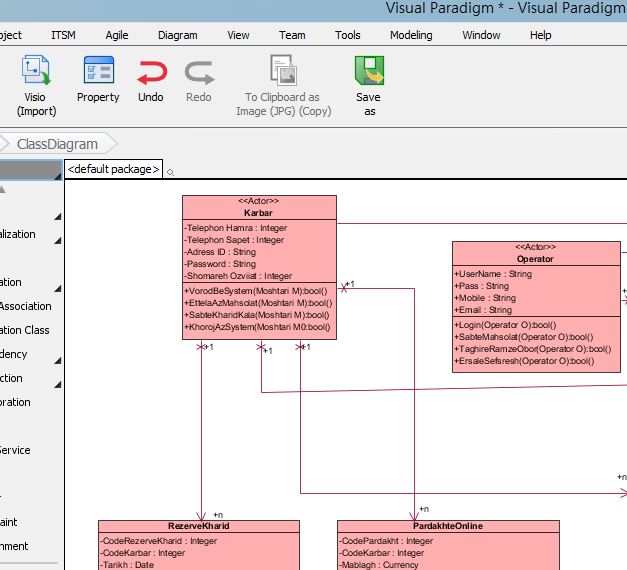Image resolution: width=627 pixels, height=570 pixels.
Task: Click operation ErsaleSefsresh(Operator O)
Action: (524, 361)
